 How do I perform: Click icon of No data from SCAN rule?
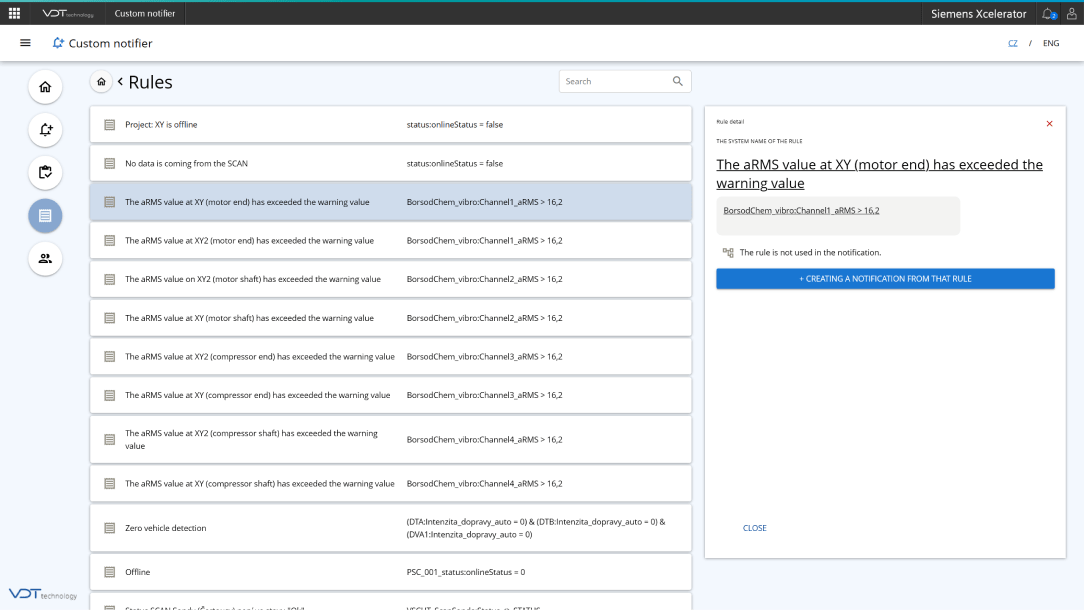(110, 164)
